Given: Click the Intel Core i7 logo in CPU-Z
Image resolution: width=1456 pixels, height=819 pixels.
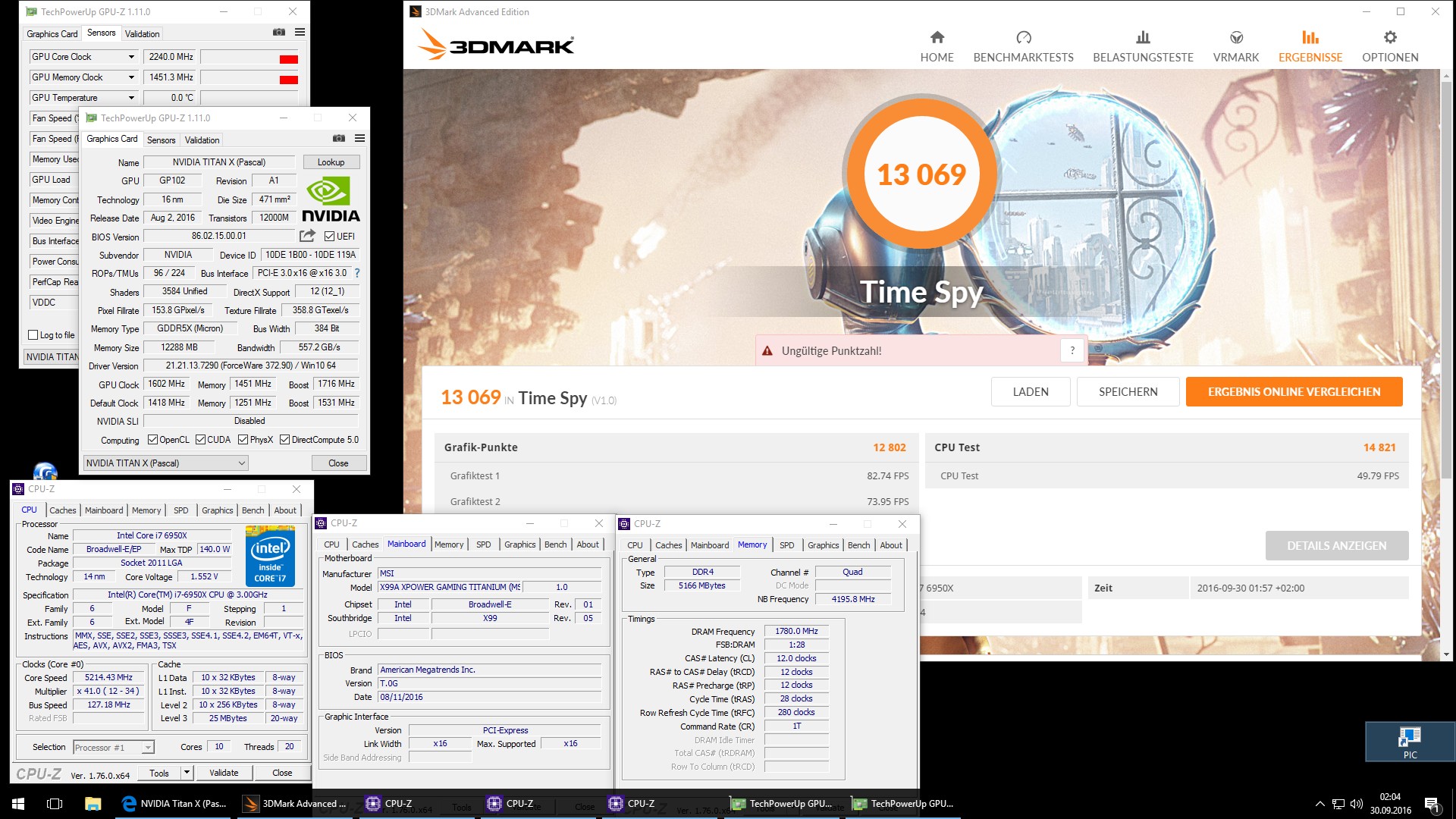Looking at the screenshot, I should tap(270, 556).
